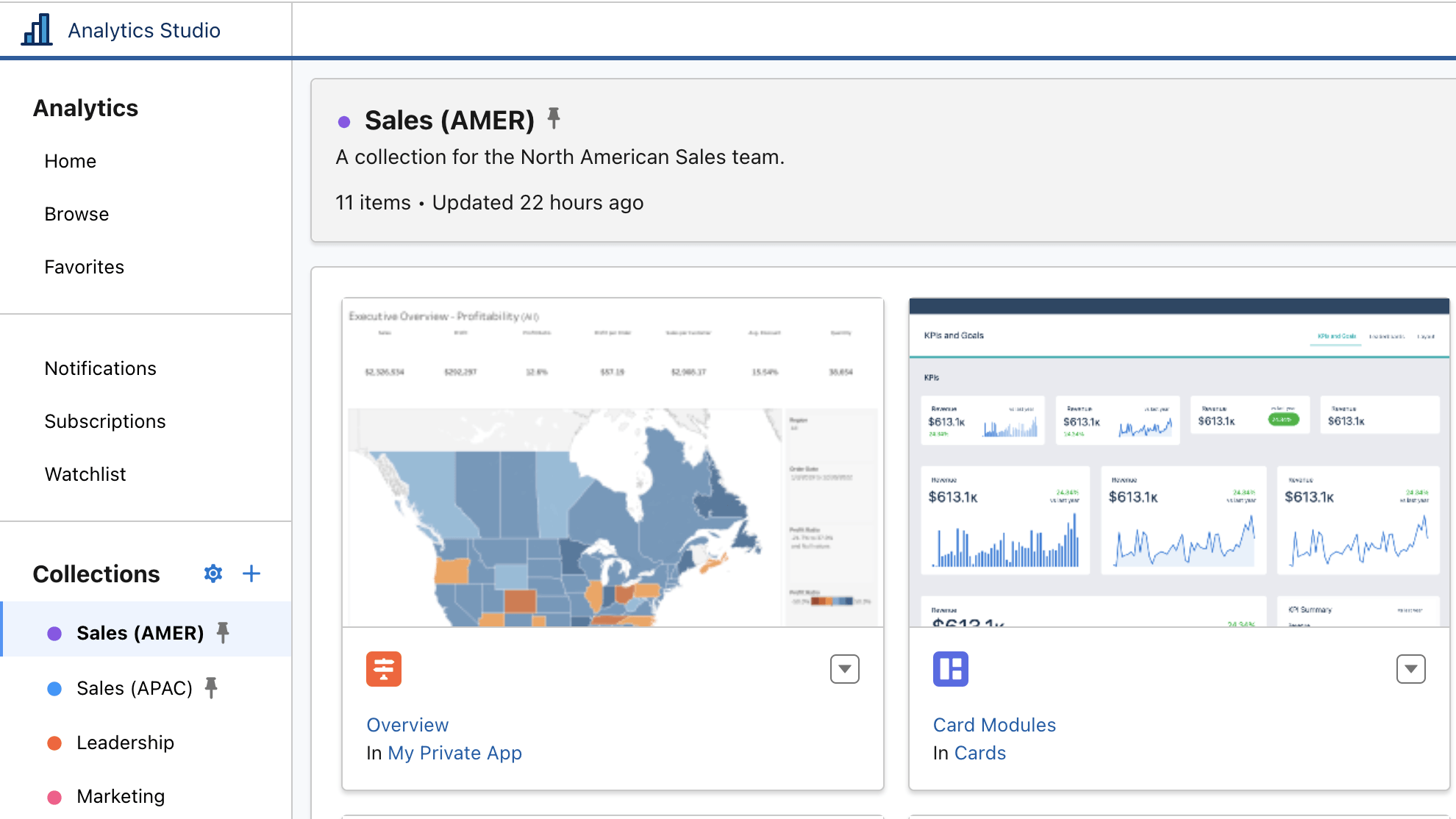Click the blue Card Modules dashboard icon
The width and height of the screenshot is (1456, 819).
(x=950, y=668)
